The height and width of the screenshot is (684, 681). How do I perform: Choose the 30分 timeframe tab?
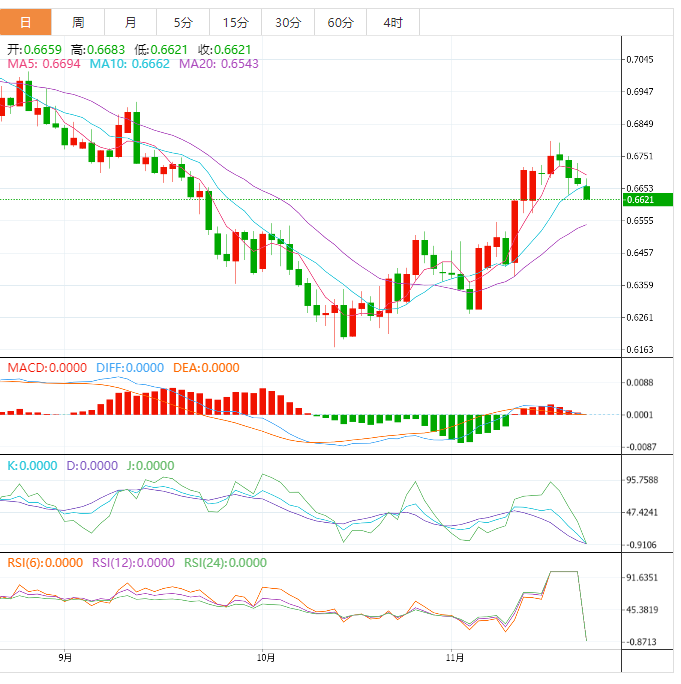tap(287, 22)
